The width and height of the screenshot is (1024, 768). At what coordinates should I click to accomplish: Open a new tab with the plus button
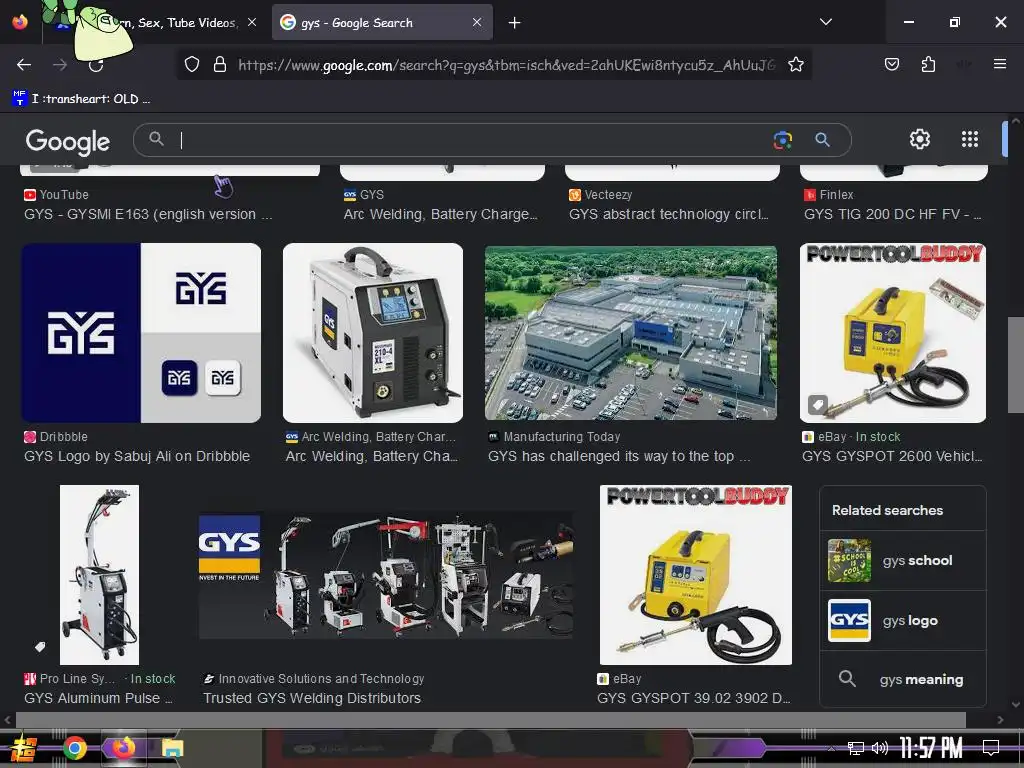[x=515, y=23]
